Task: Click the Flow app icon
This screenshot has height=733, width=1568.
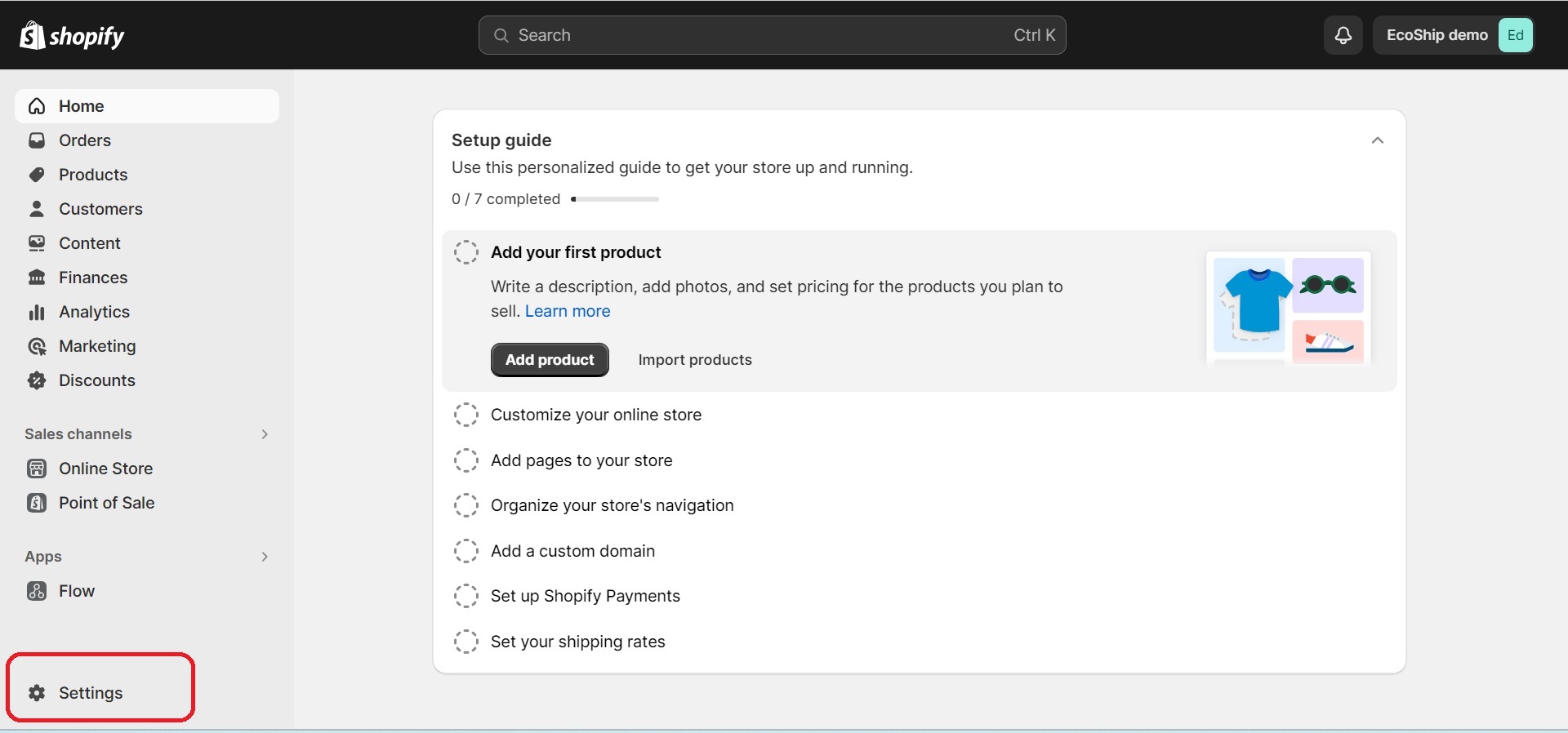Action: [x=37, y=591]
